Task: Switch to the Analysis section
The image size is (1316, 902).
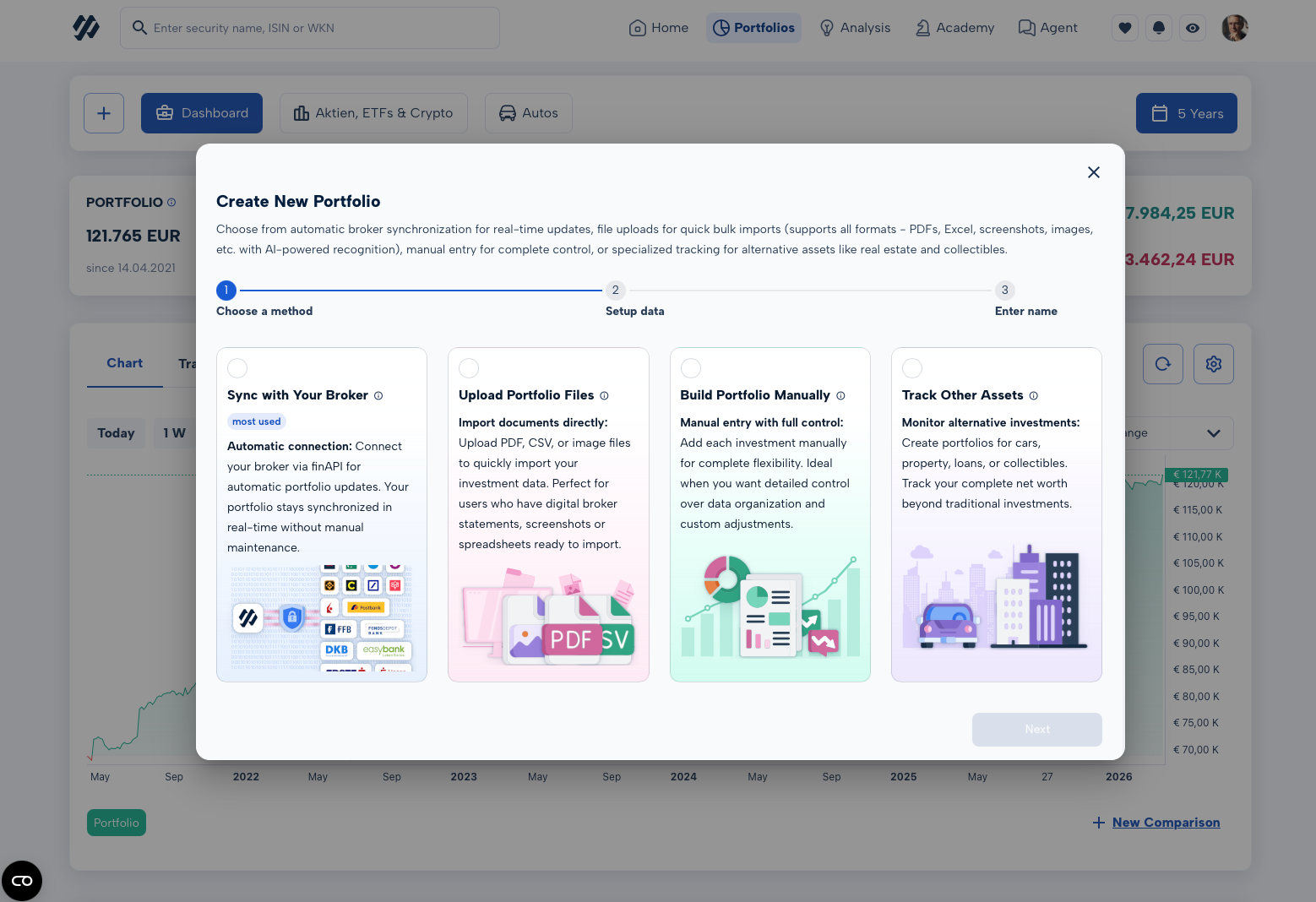Action: click(855, 27)
